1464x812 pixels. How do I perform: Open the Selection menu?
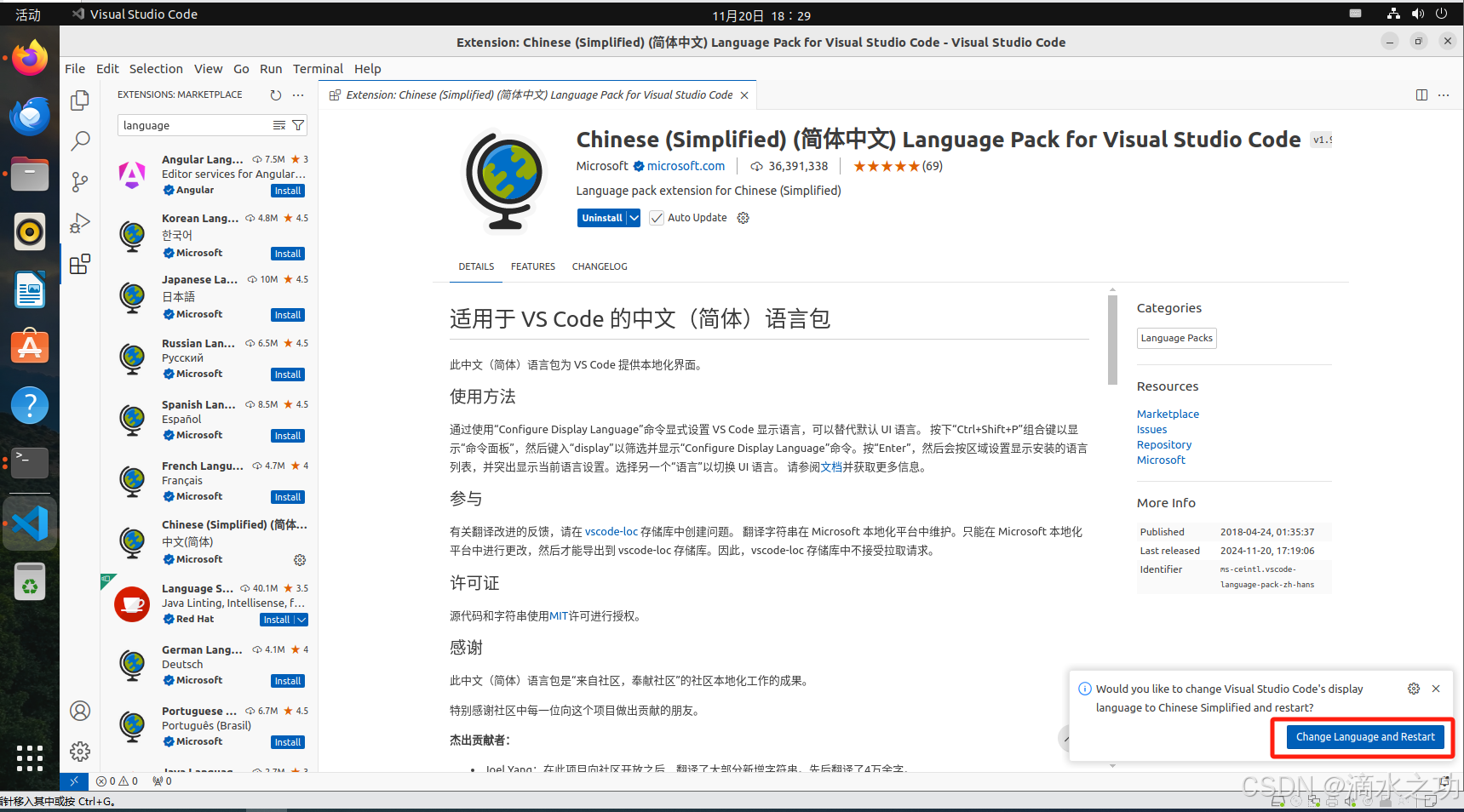coord(156,69)
